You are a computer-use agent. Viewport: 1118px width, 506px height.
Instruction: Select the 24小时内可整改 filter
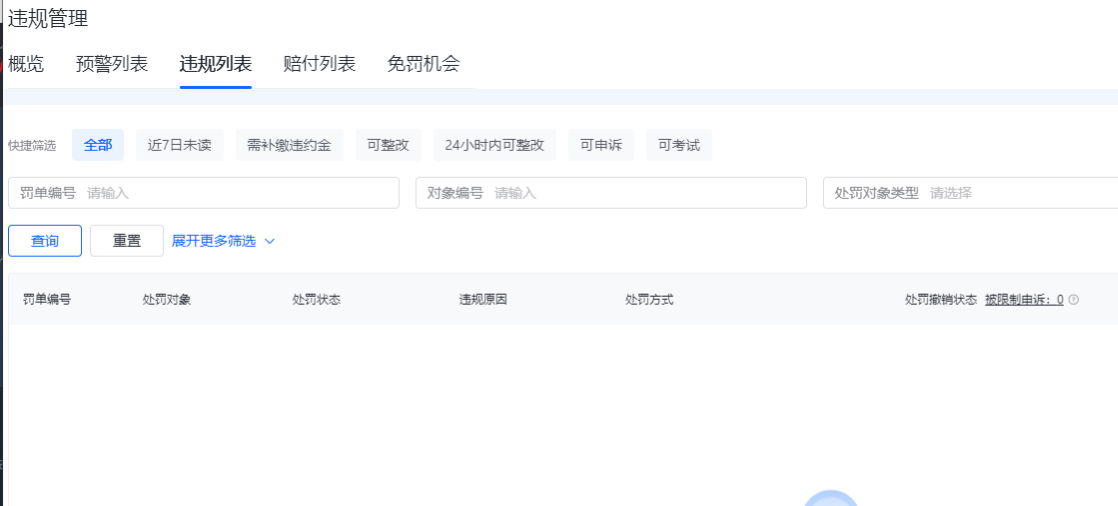point(495,145)
